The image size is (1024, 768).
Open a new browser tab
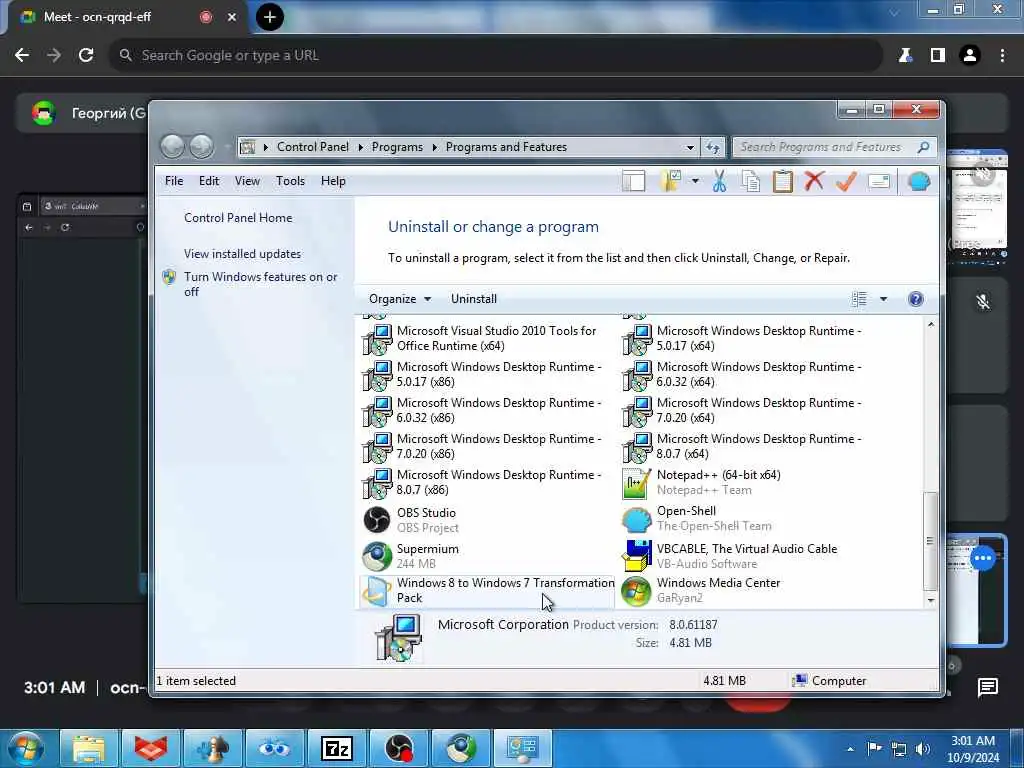coord(270,17)
